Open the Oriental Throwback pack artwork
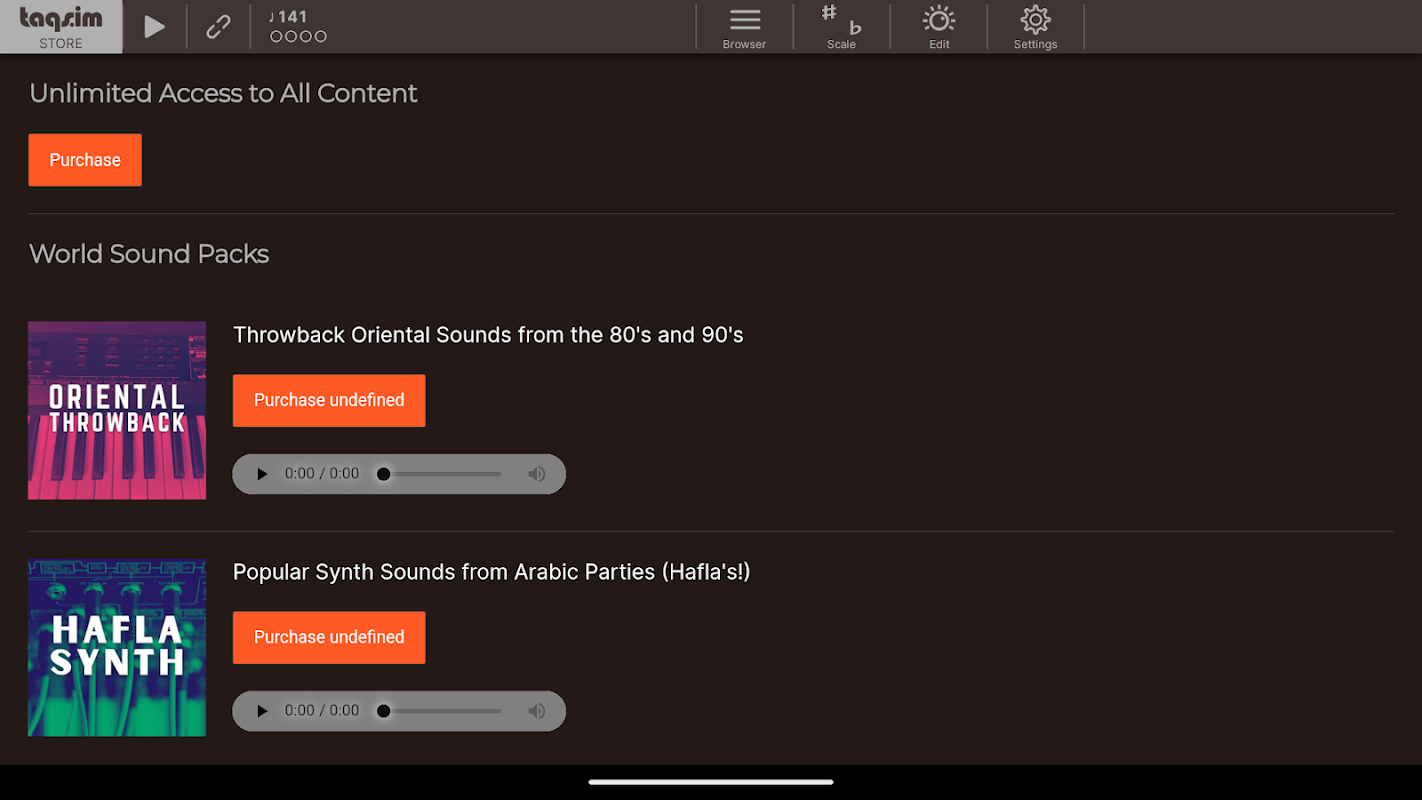This screenshot has width=1422, height=800. 117,410
